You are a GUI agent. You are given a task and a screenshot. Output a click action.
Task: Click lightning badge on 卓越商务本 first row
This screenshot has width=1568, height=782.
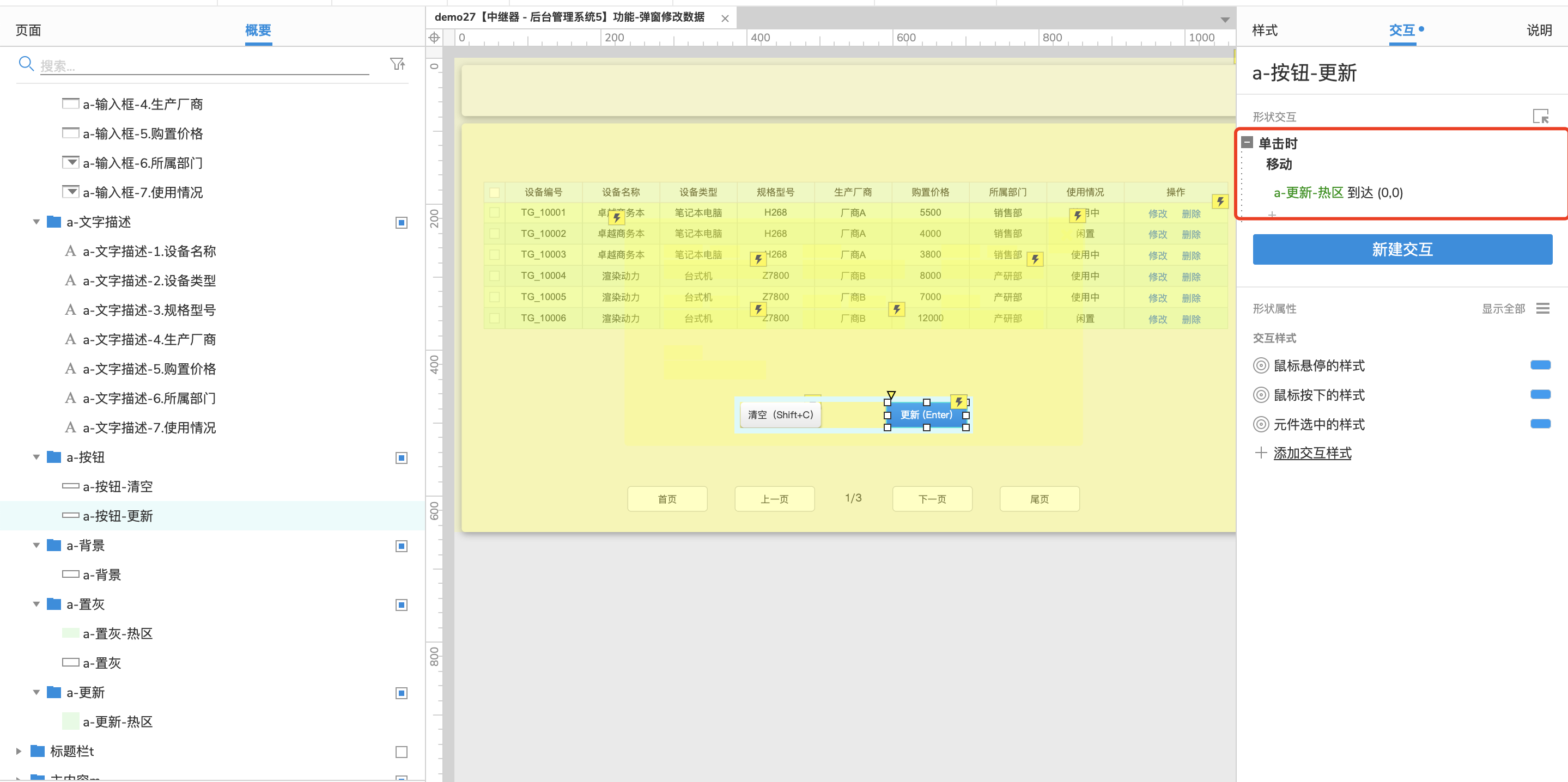click(x=617, y=217)
